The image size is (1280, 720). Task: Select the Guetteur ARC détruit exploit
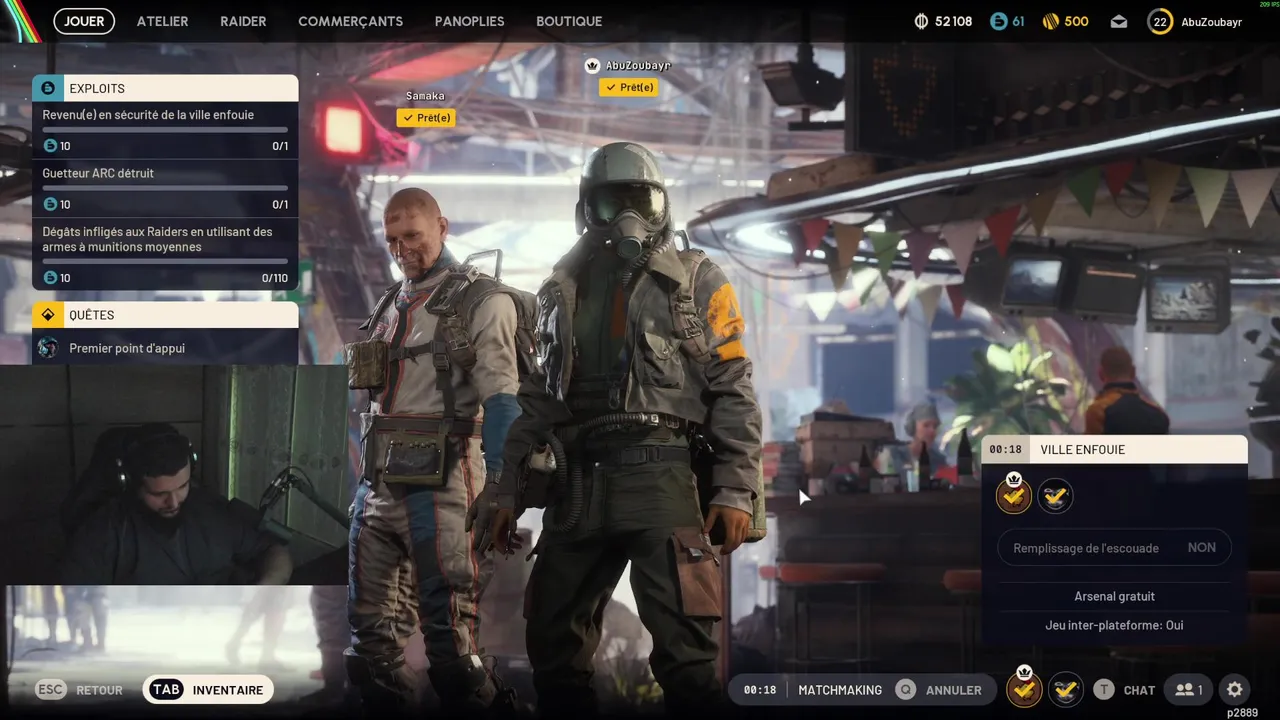tap(165, 189)
